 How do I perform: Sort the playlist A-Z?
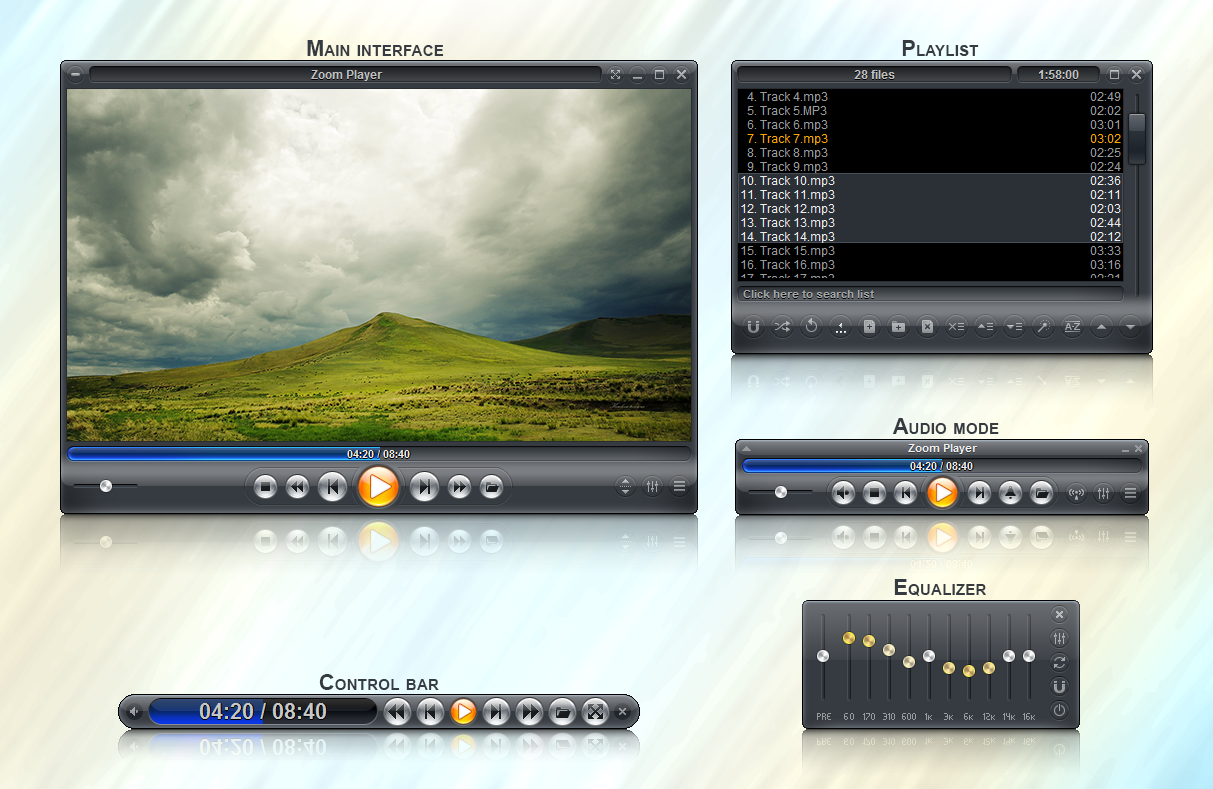(1072, 327)
